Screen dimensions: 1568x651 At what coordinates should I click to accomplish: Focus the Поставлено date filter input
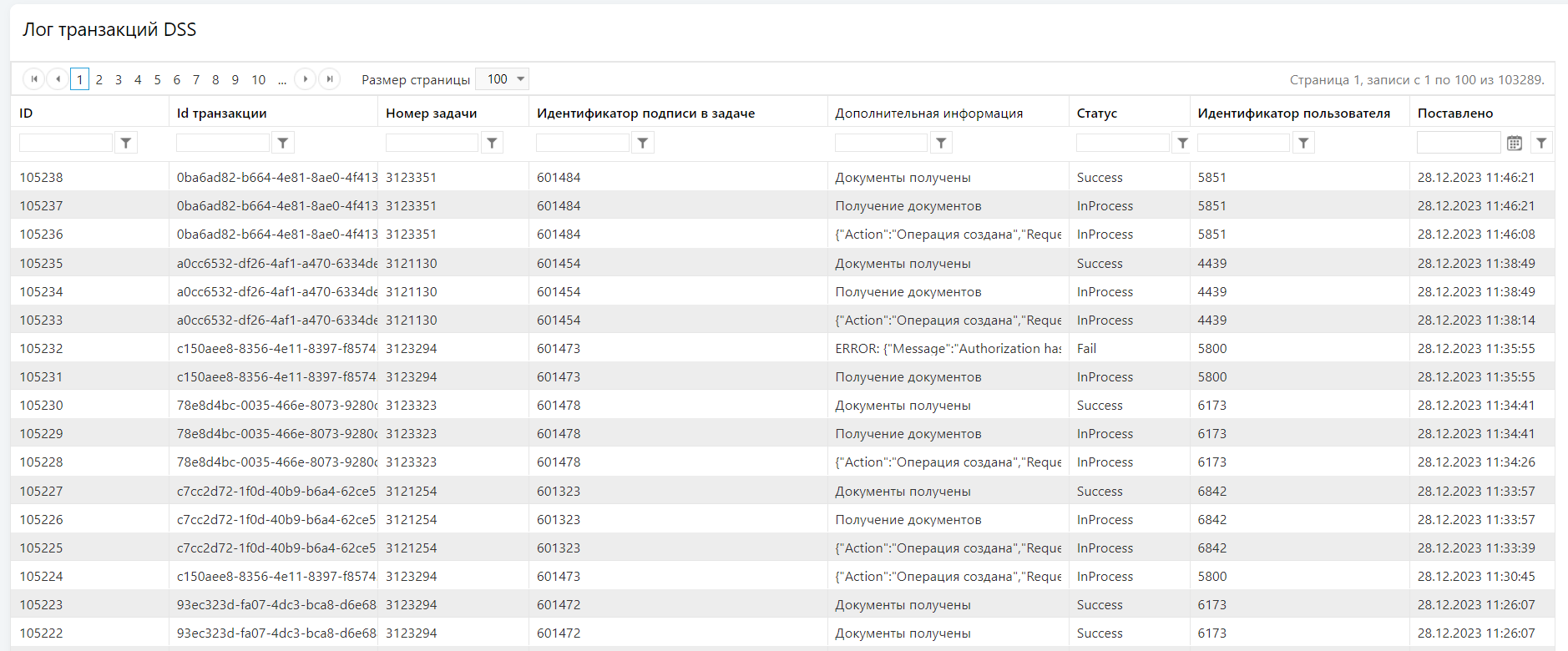click(x=1459, y=143)
